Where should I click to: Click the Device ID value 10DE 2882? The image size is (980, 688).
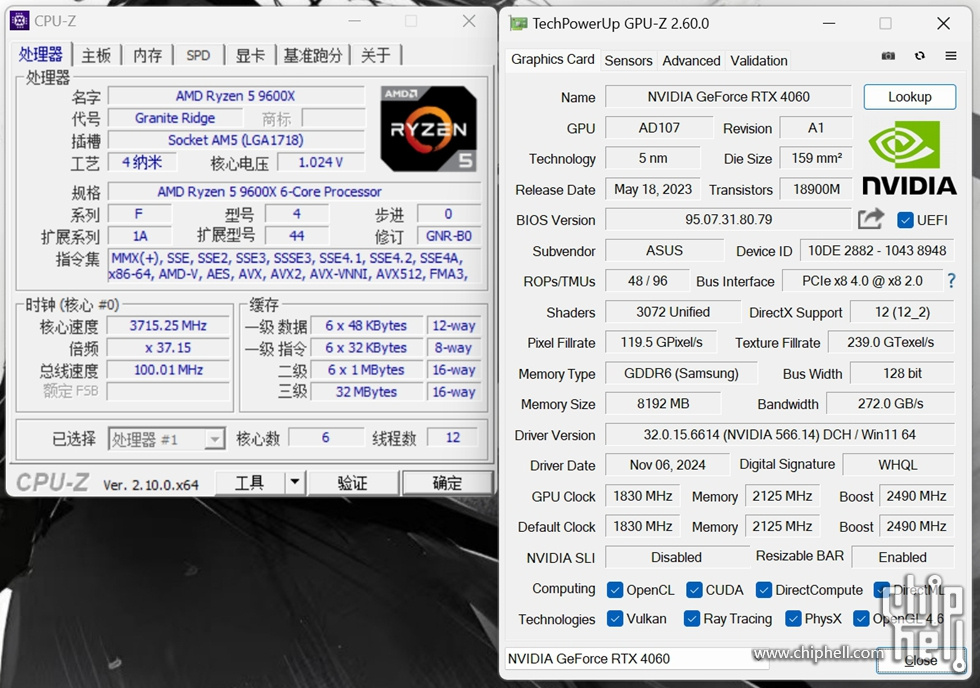click(x=877, y=251)
